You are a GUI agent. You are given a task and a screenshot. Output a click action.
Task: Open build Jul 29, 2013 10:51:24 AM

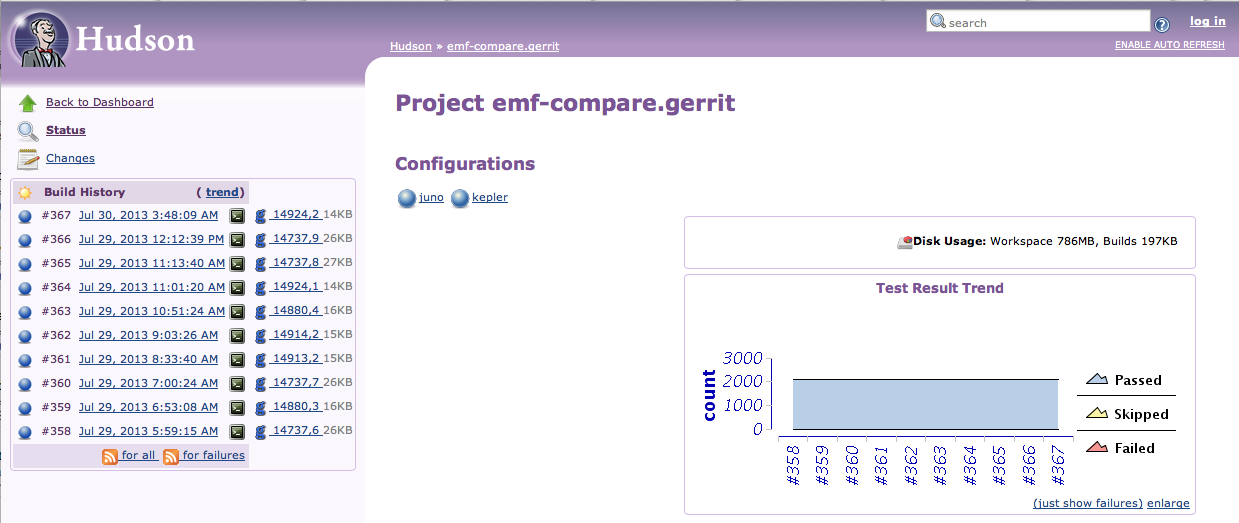pyautogui.click(x=152, y=311)
